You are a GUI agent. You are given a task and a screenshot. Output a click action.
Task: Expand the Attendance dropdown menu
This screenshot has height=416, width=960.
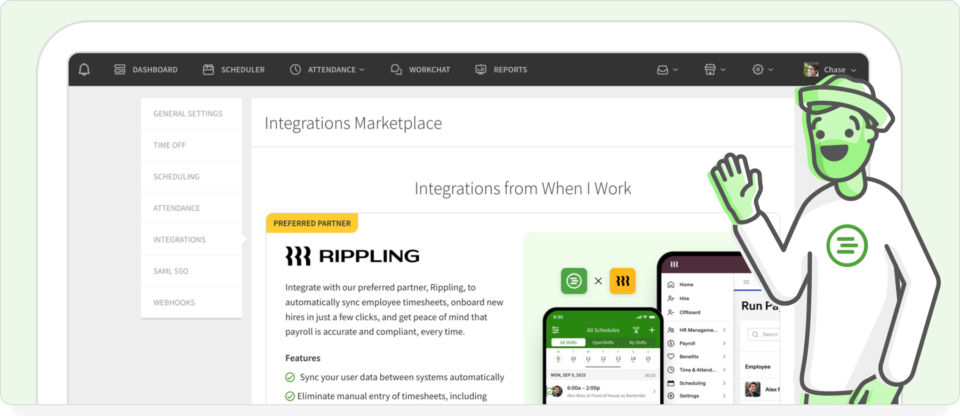point(327,70)
